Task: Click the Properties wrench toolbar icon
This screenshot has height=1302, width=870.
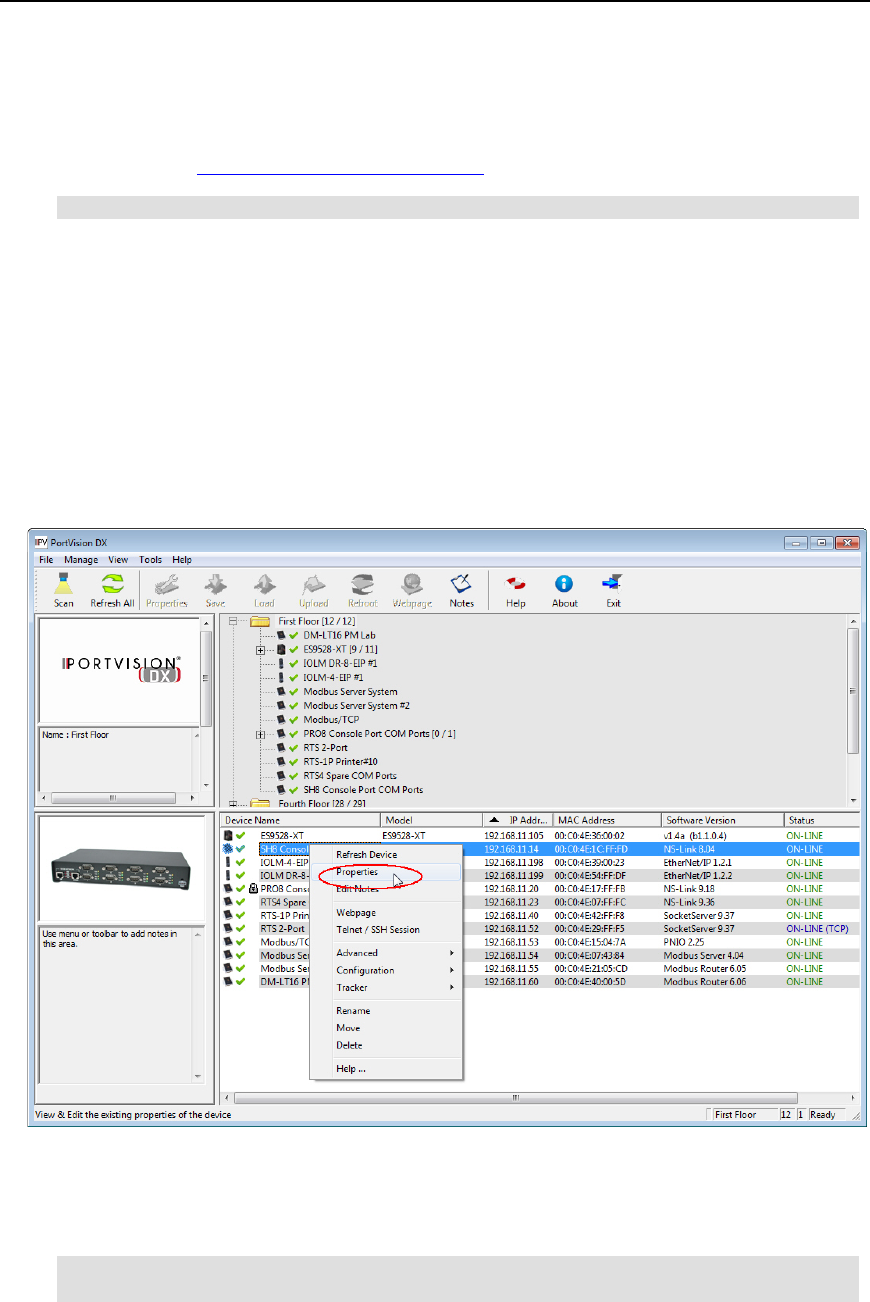Action: point(167,584)
